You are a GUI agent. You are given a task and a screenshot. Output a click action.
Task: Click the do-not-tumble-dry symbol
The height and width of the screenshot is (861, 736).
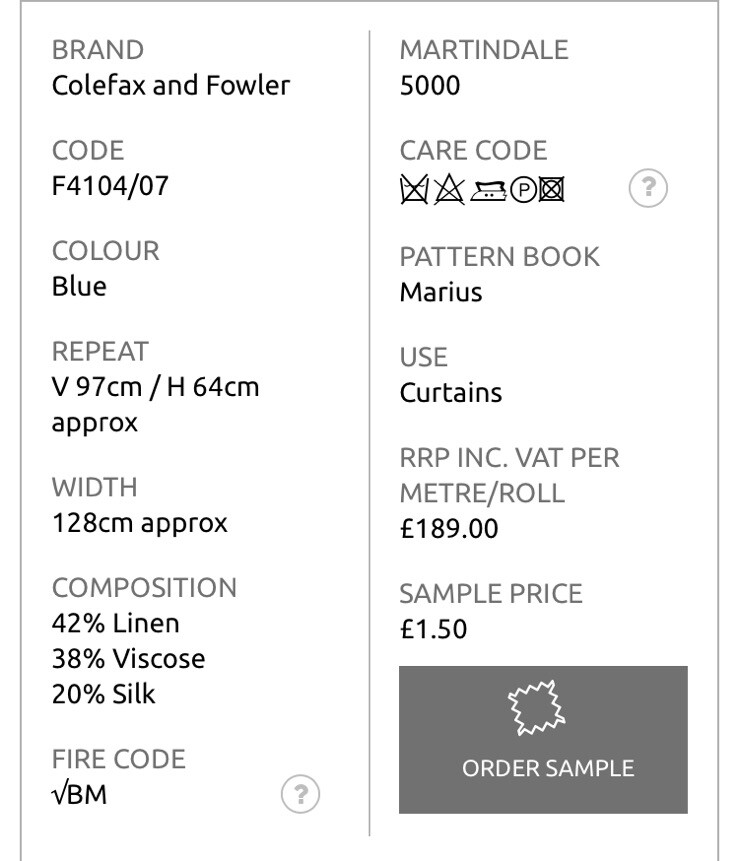pyautogui.click(x=551, y=190)
